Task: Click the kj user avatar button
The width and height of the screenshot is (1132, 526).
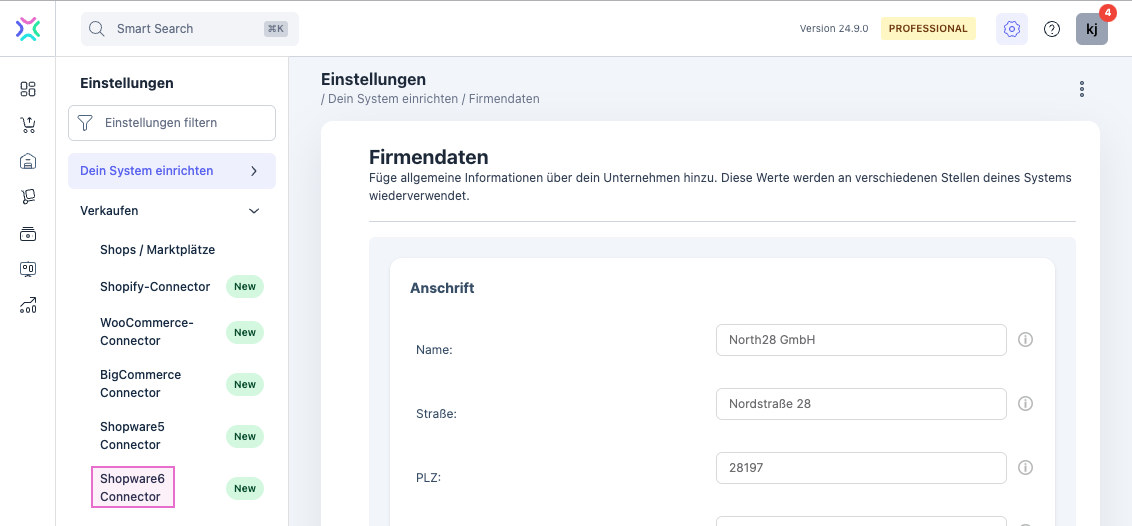Action: [1091, 29]
